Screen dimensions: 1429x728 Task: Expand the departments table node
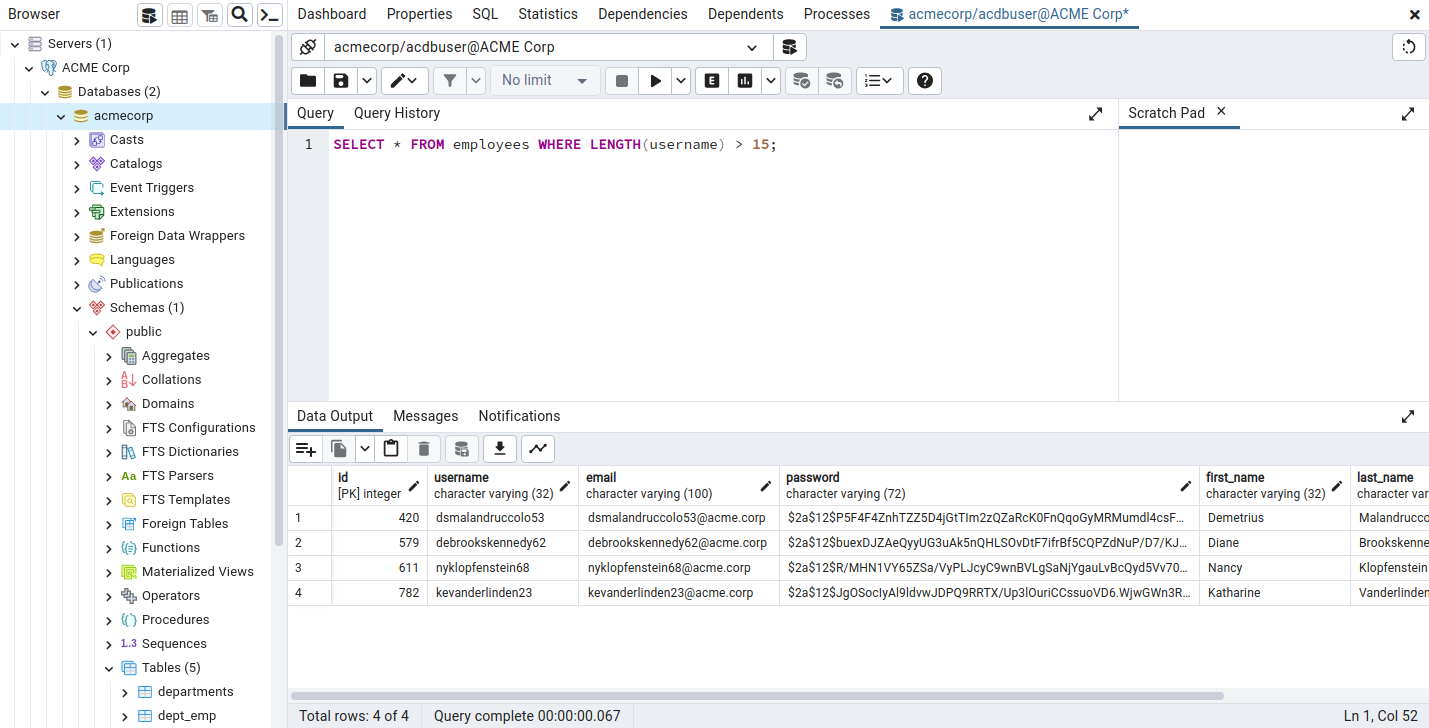coord(125,692)
